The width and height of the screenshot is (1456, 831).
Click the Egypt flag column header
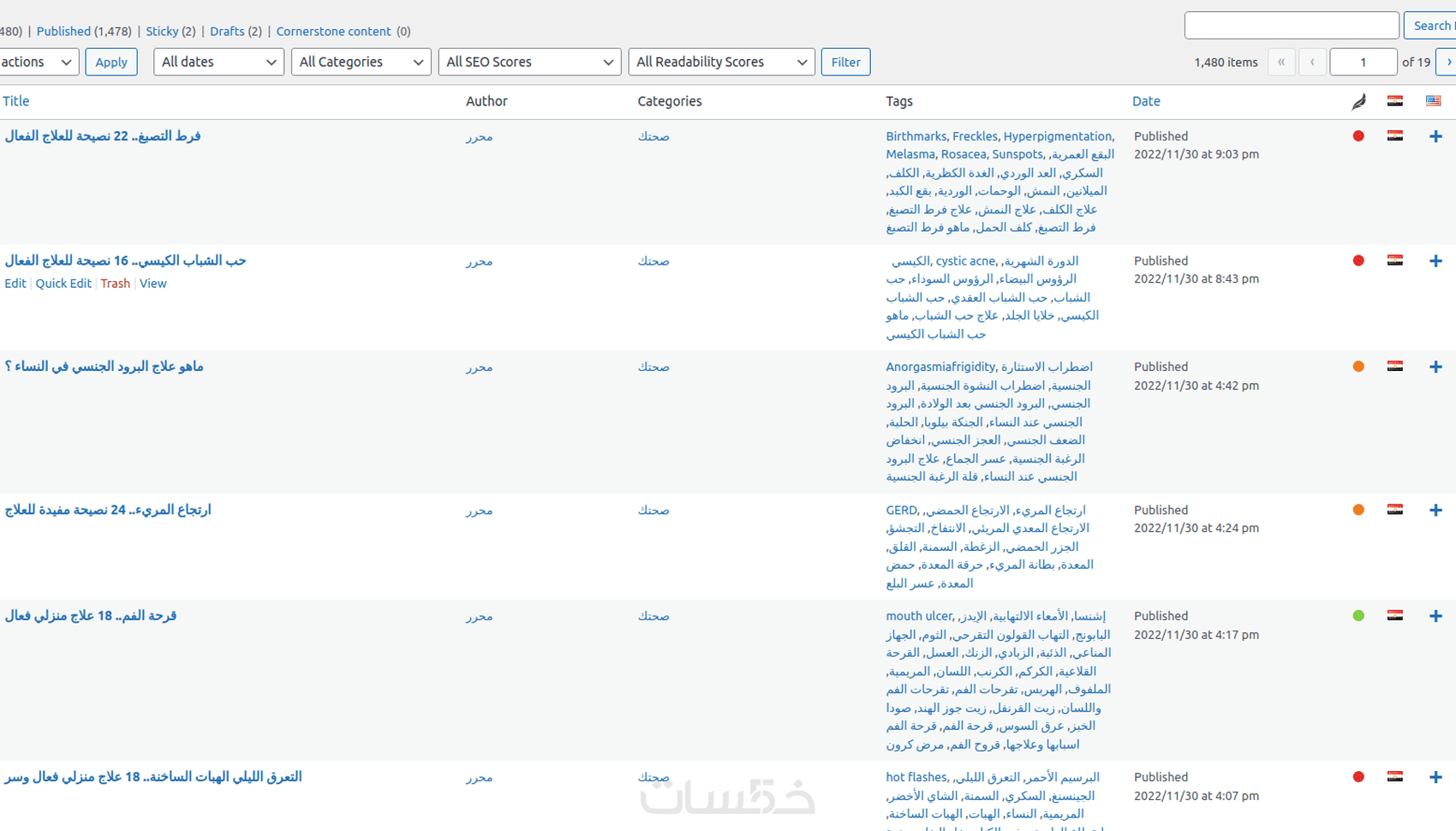pyautogui.click(x=1395, y=101)
